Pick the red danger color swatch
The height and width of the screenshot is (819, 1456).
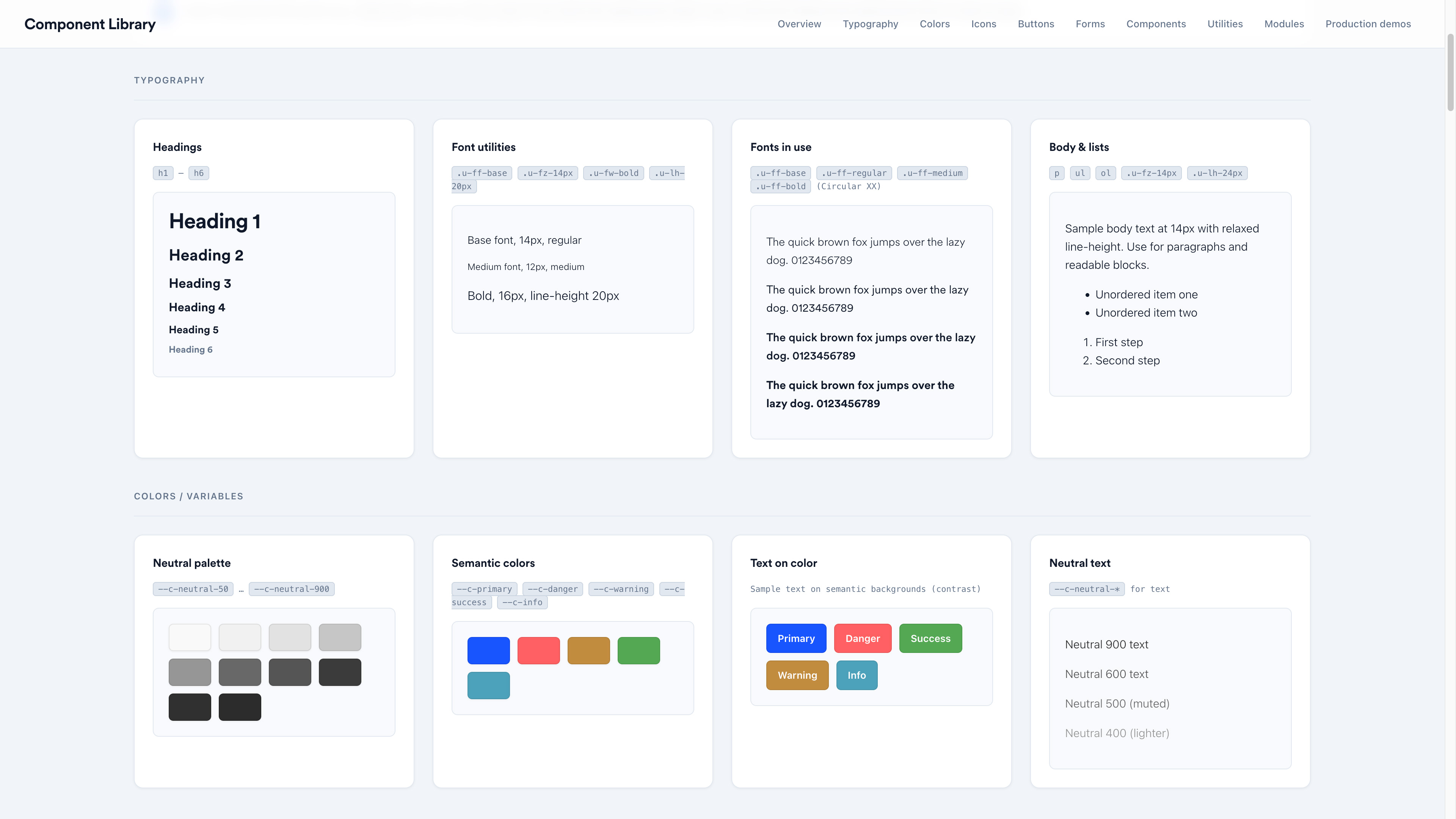click(x=538, y=650)
